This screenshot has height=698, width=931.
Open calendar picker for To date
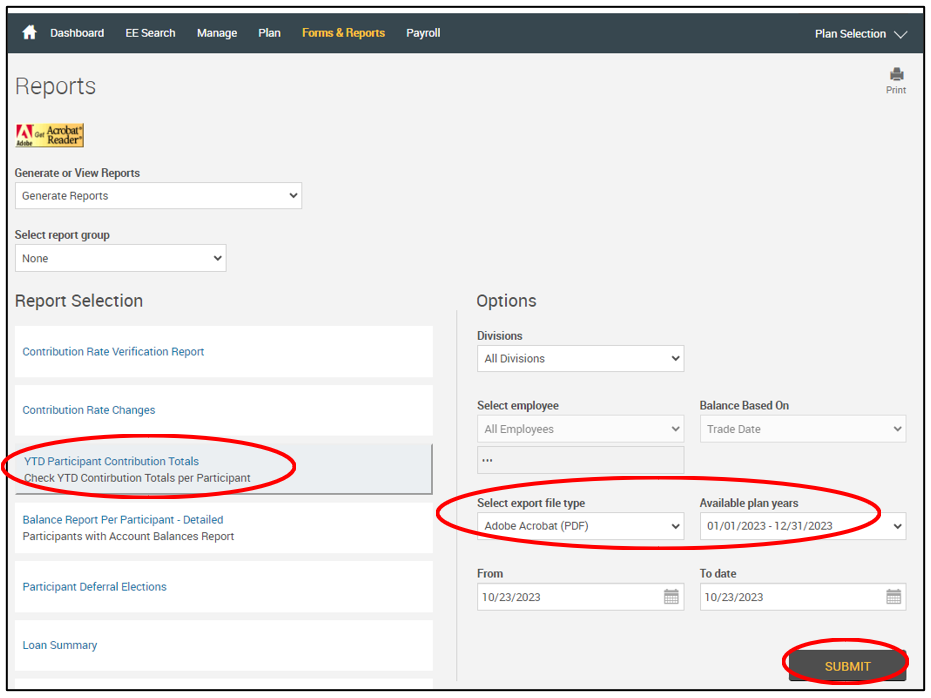pos(894,597)
